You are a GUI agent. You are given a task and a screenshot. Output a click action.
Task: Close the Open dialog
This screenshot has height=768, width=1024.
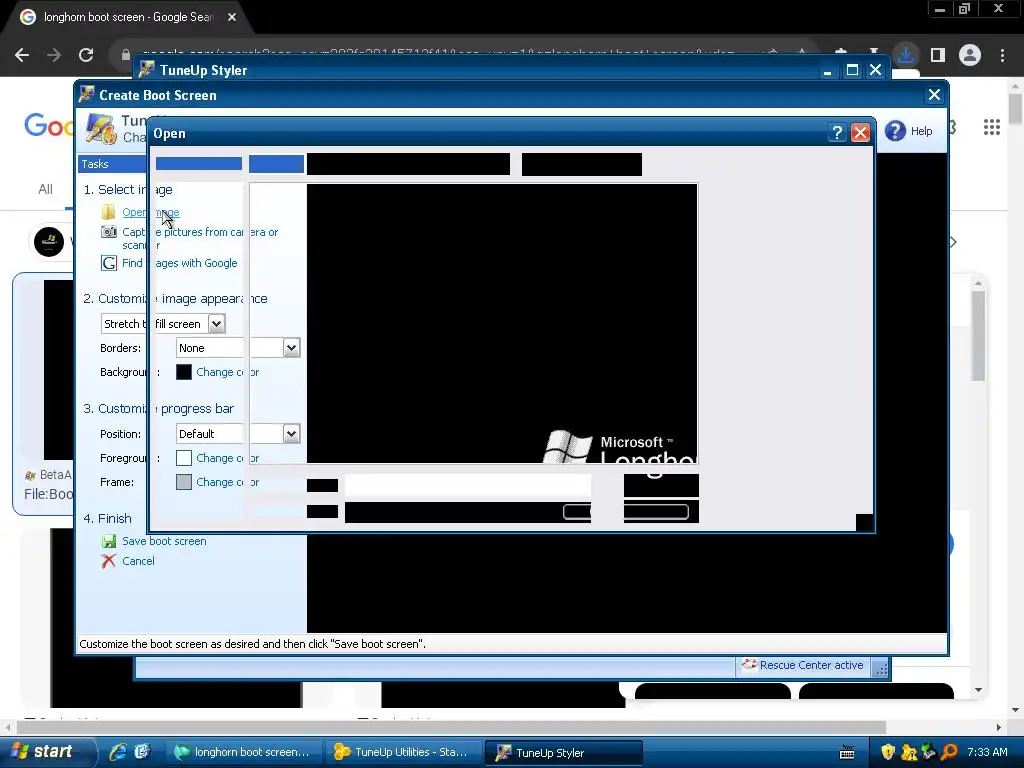(x=860, y=133)
